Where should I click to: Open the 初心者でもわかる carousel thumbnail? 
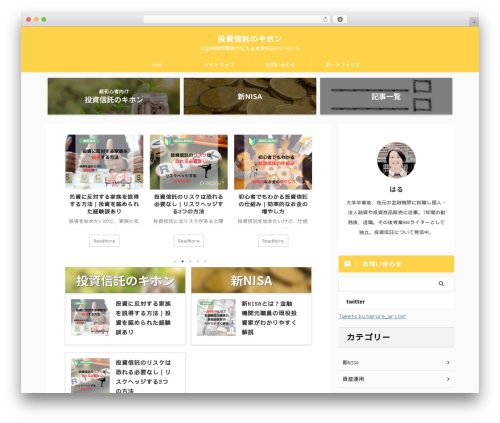[x=273, y=162]
